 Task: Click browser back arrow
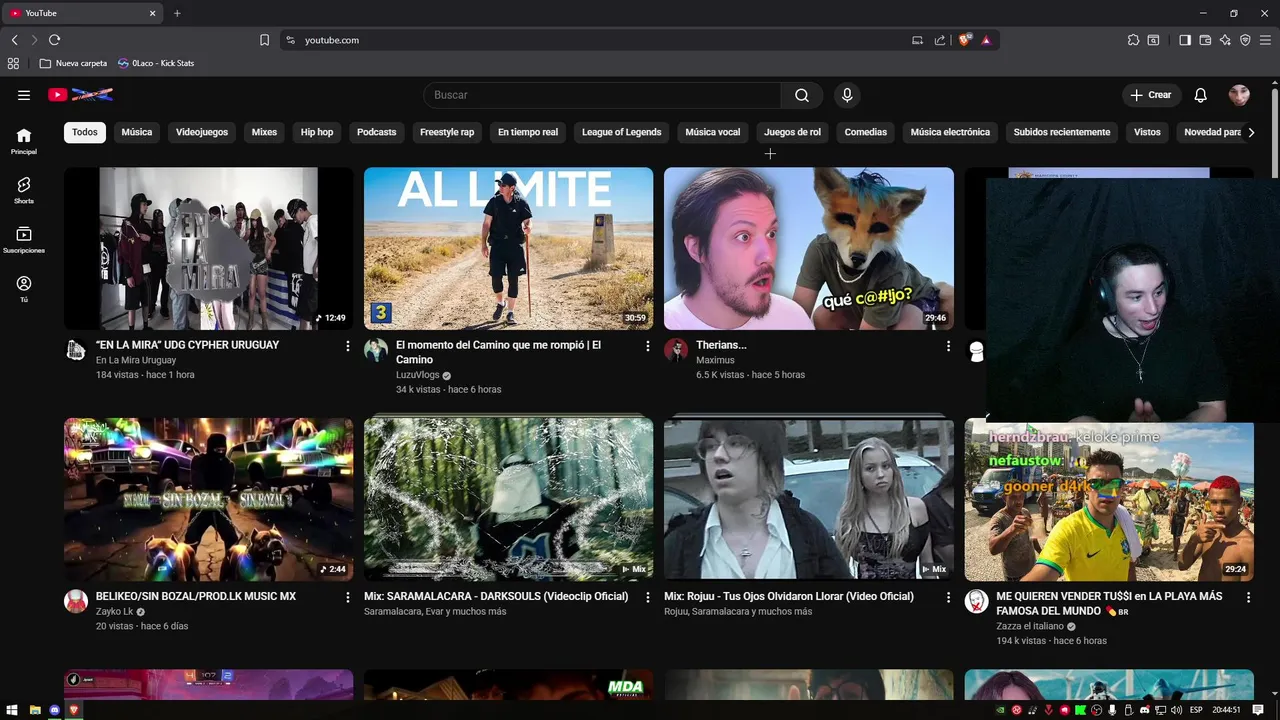(14, 40)
